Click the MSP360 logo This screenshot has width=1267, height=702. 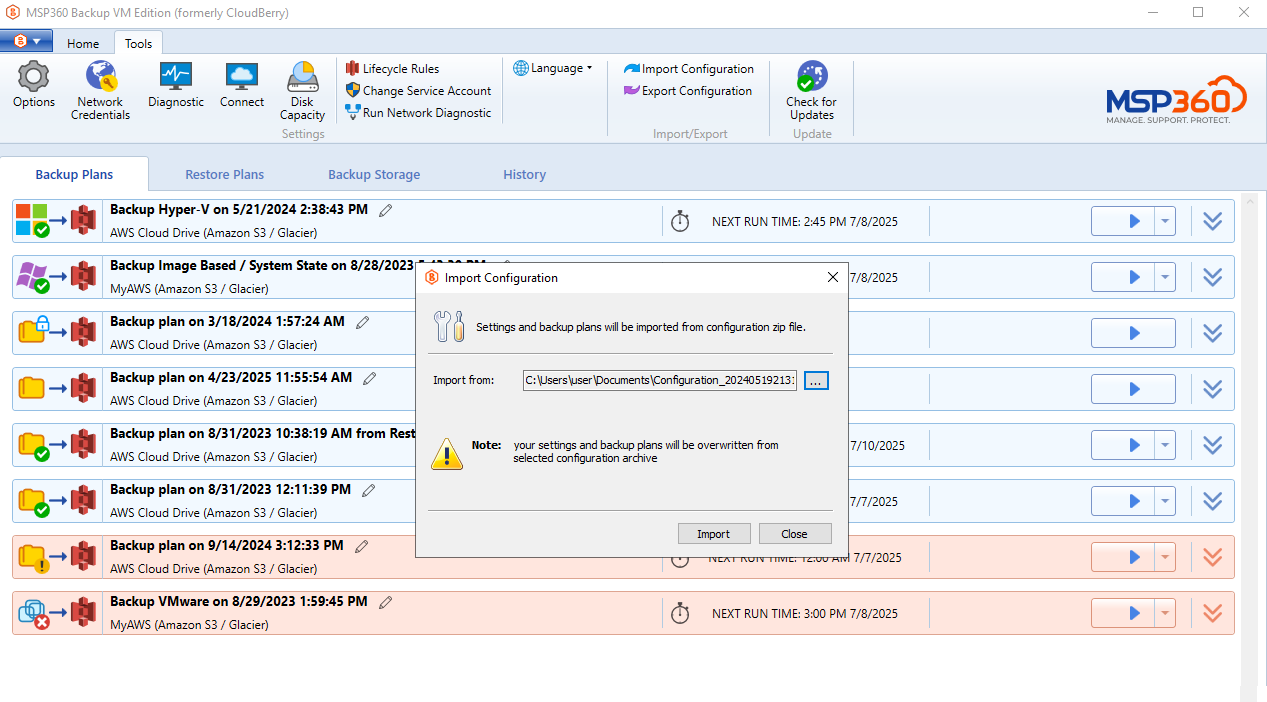click(x=1176, y=99)
